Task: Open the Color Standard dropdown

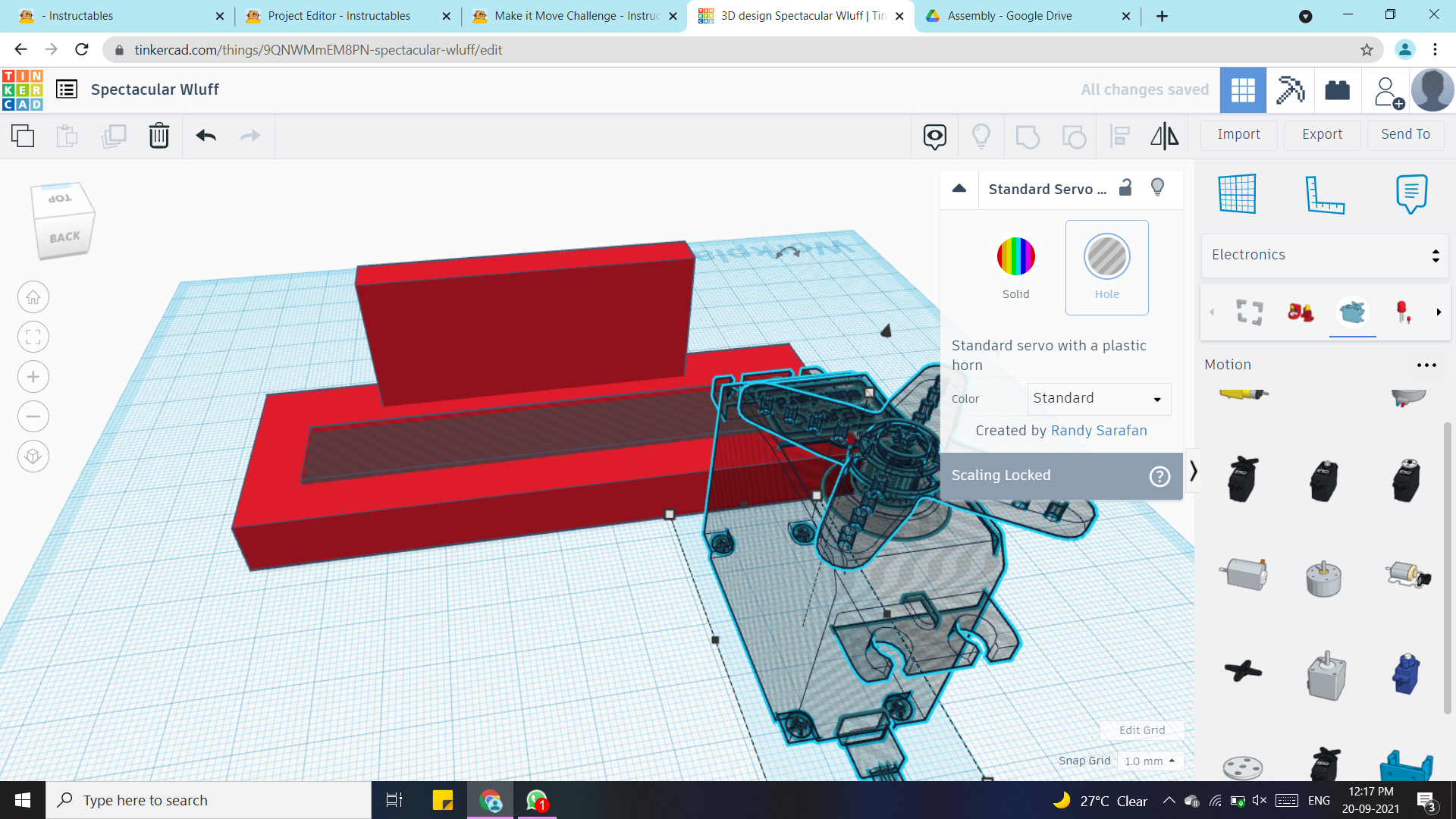Action: tap(1098, 399)
